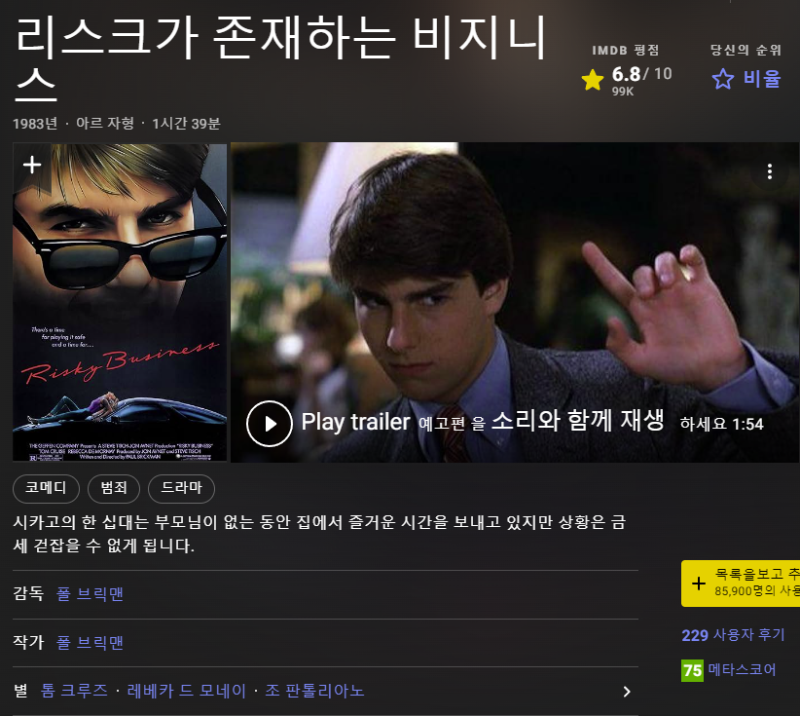Expand the cast list chevron arrow
The height and width of the screenshot is (716, 800).
[627, 691]
